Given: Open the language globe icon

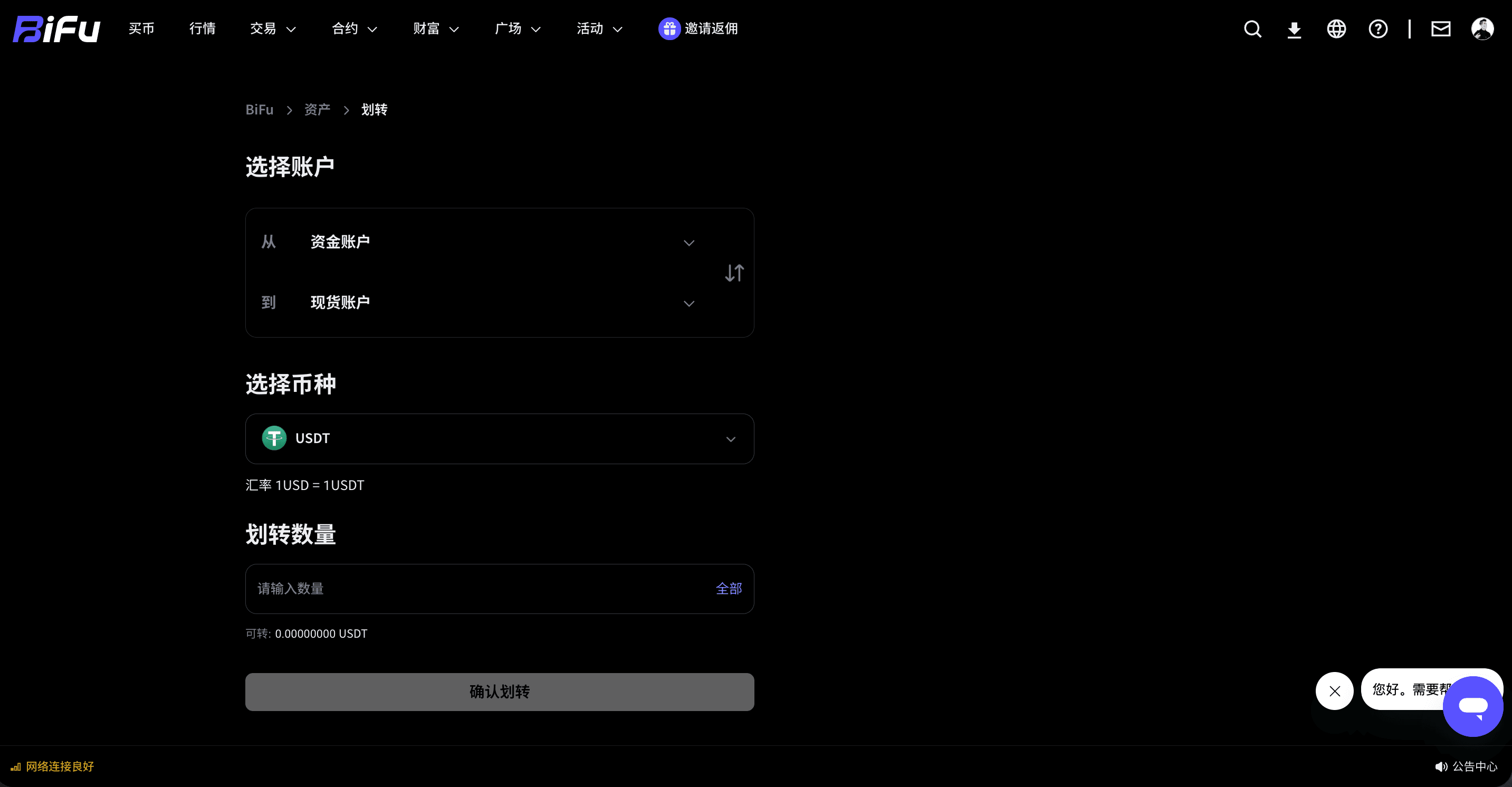Looking at the screenshot, I should [x=1336, y=29].
